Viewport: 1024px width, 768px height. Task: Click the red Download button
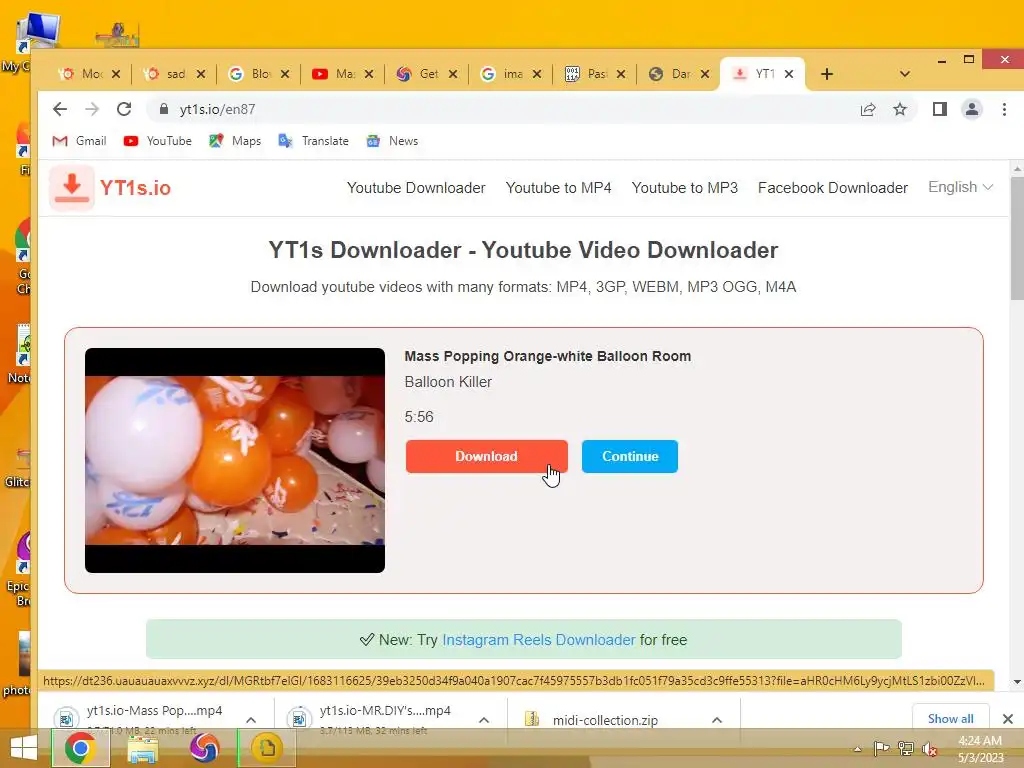[x=487, y=456]
